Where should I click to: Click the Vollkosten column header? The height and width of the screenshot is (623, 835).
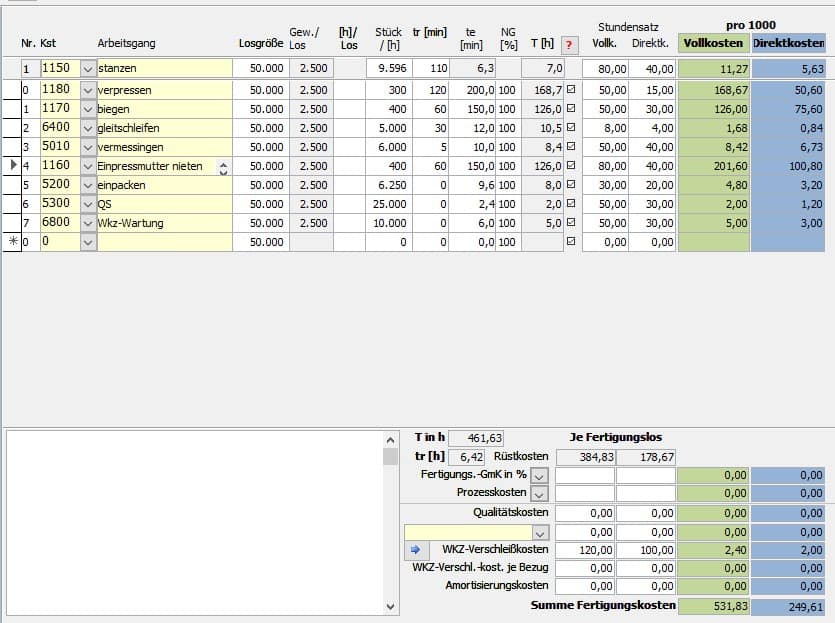[x=713, y=44]
